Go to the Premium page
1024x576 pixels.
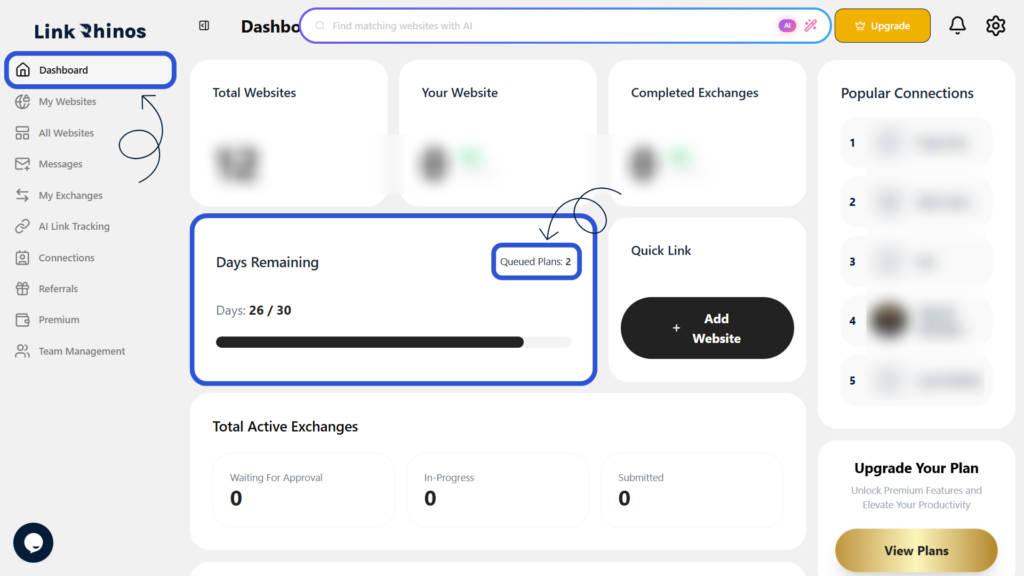click(59, 319)
